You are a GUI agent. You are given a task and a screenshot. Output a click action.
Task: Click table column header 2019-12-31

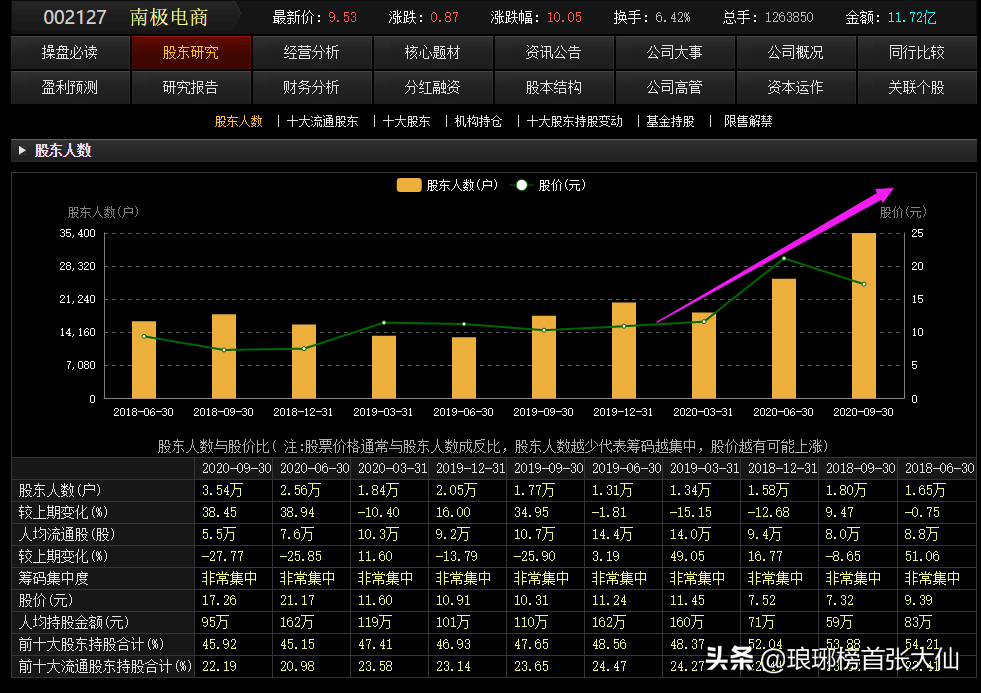470,468
